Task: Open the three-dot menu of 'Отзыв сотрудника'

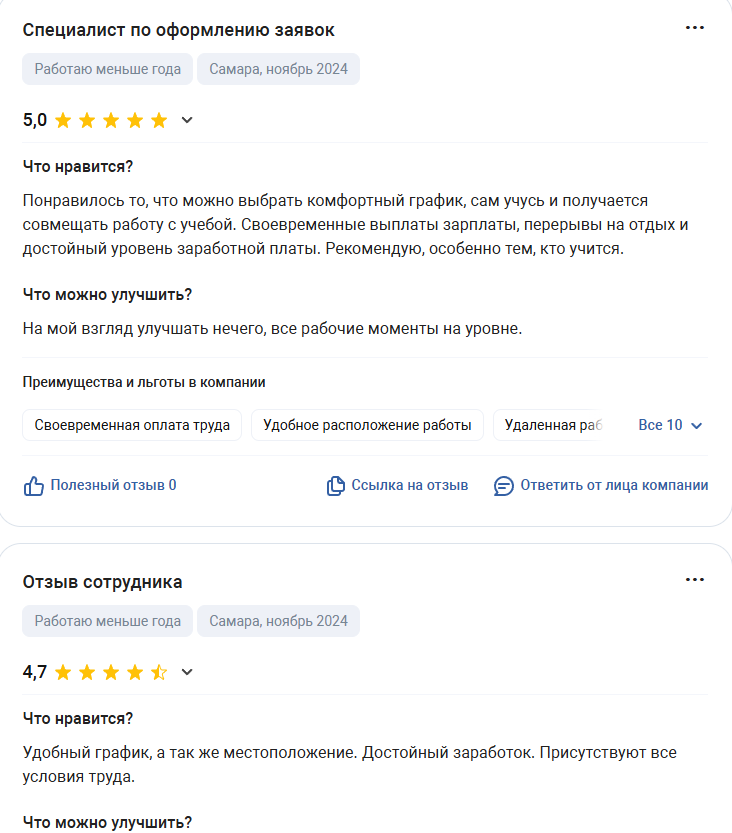Action: (695, 578)
